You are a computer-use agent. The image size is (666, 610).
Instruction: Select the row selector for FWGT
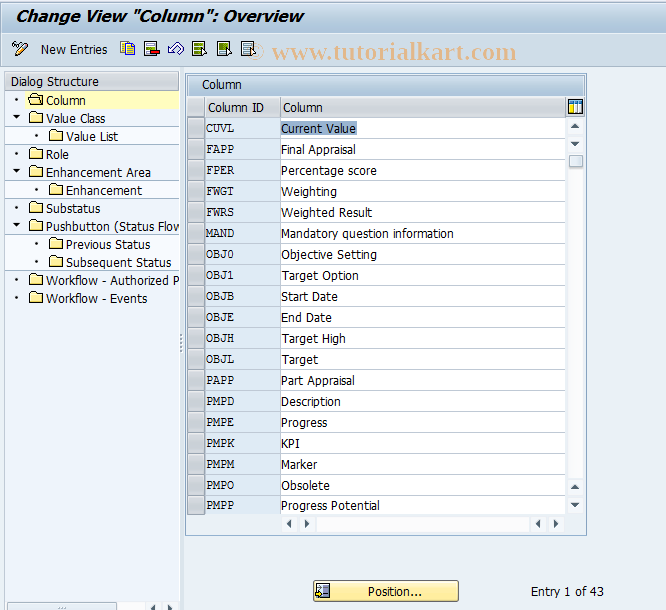pyautogui.click(x=196, y=191)
